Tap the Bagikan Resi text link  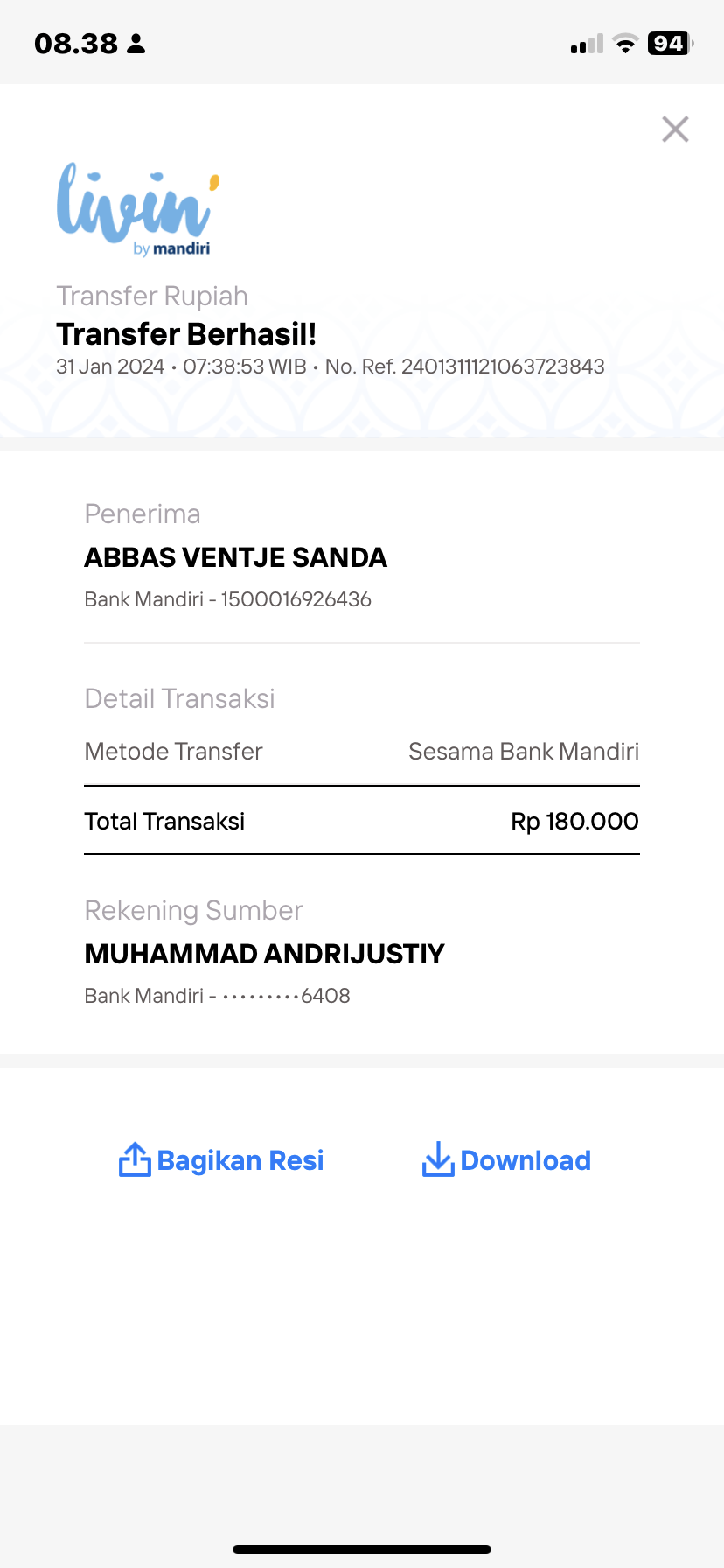(x=240, y=1160)
